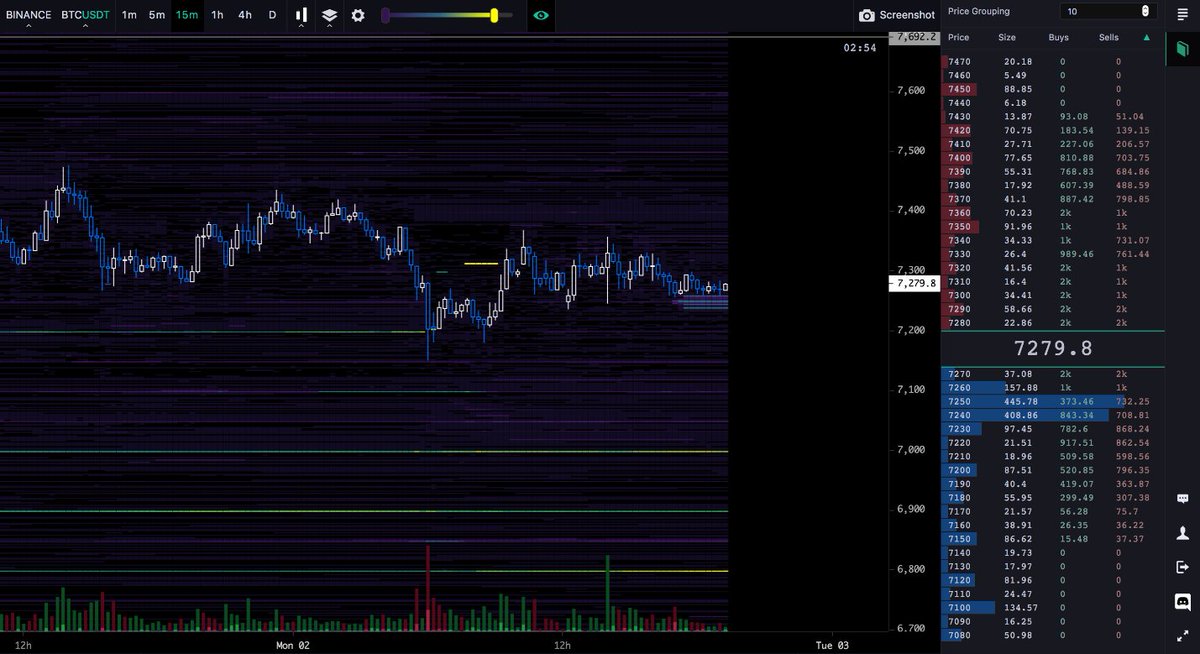Select the 7250 bid price row
The height and width of the screenshot is (654, 1200).
tap(1053, 401)
